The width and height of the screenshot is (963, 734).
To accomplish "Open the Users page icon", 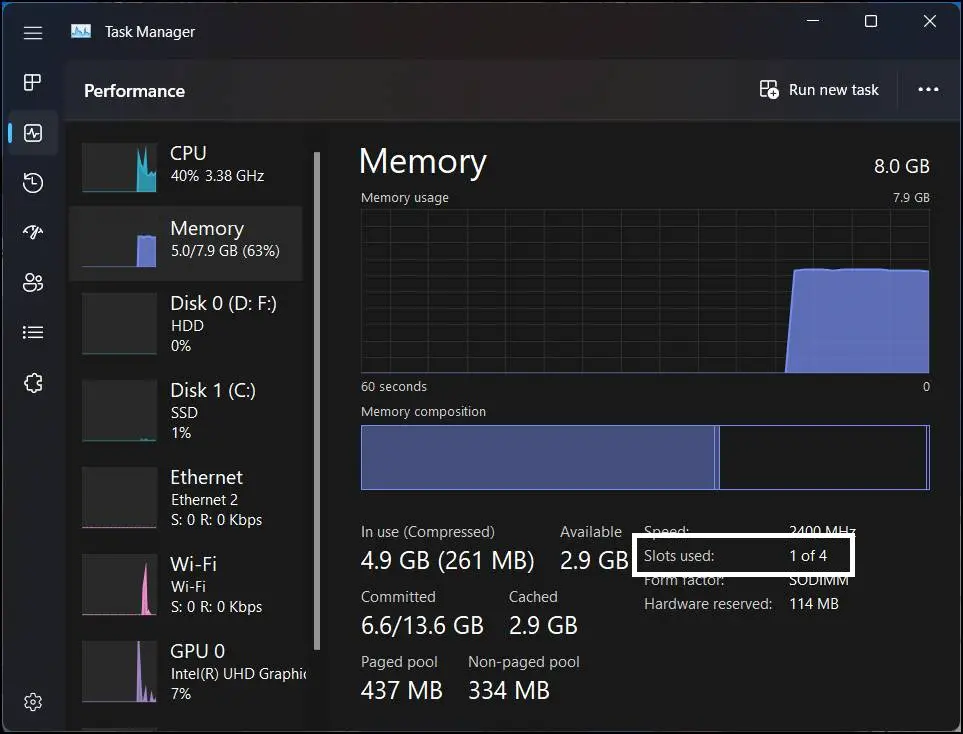I will tap(33, 283).
